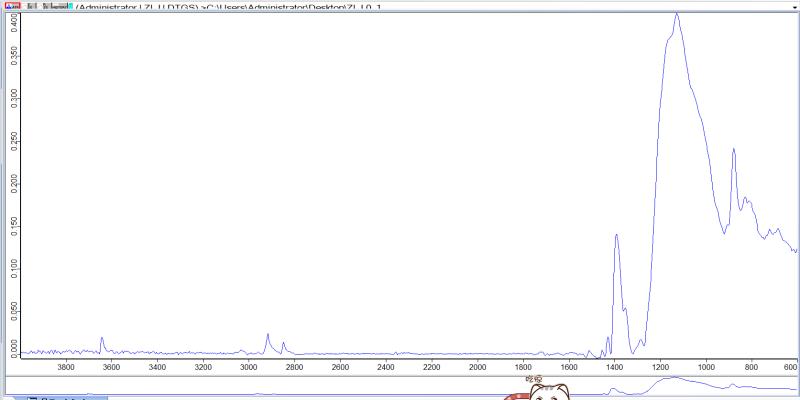Click the 600 wavenumber axis label
The height and width of the screenshot is (400, 800).
(790, 367)
